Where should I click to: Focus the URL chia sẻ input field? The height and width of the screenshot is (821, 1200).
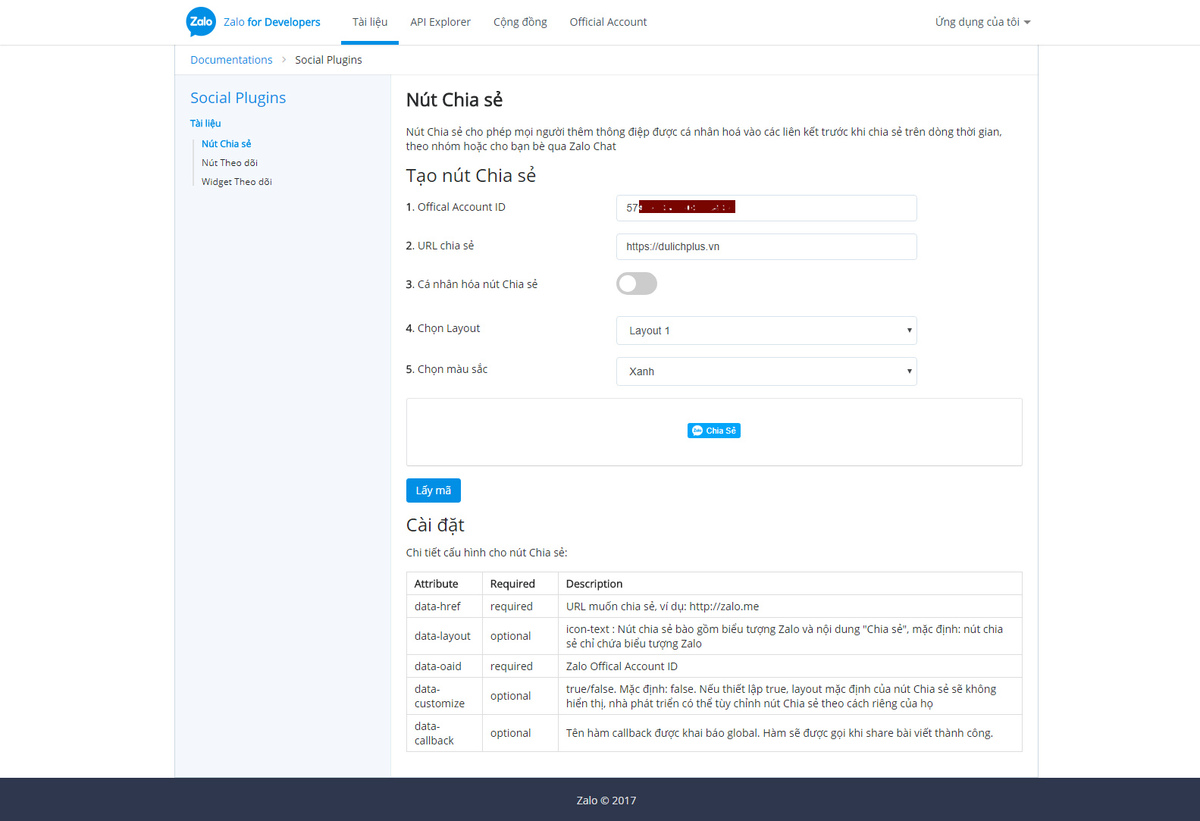click(x=766, y=247)
